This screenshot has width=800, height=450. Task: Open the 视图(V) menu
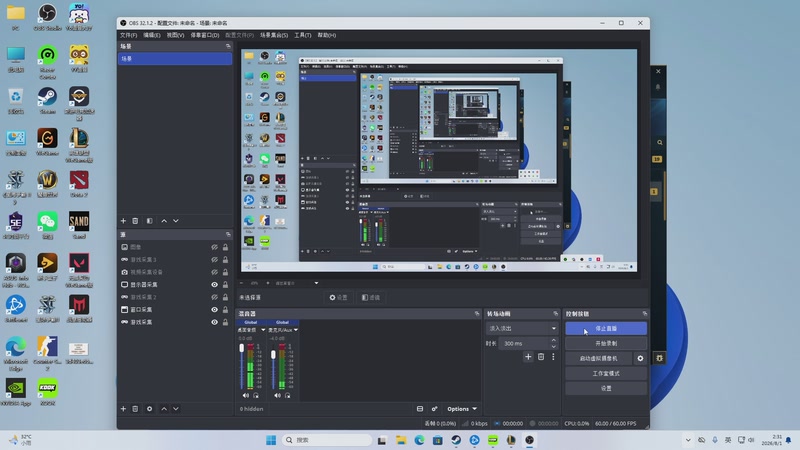click(175, 35)
